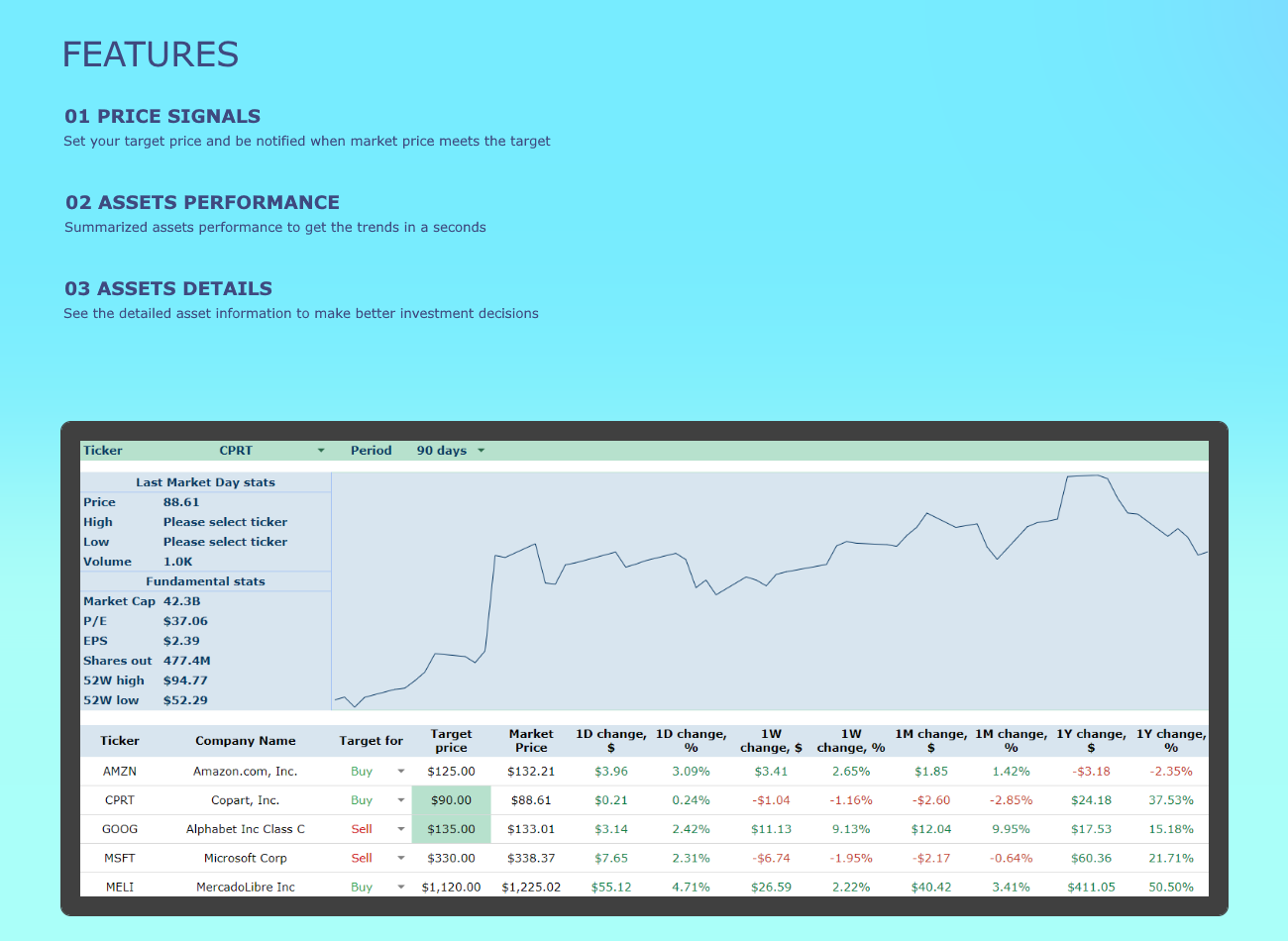
Task: Click MELI target price $1,120.00
Action: [x=451, y=887]
